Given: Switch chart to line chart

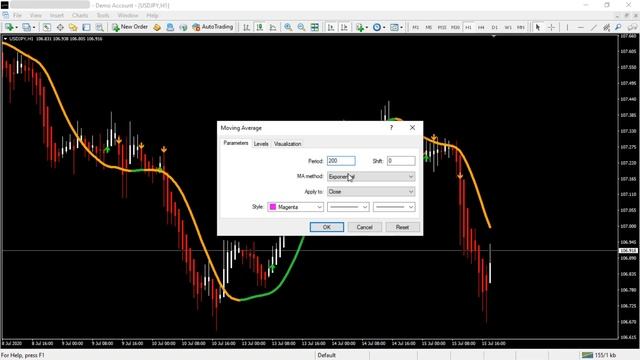Looking at the screenshot, I should (x=273, y=27).
